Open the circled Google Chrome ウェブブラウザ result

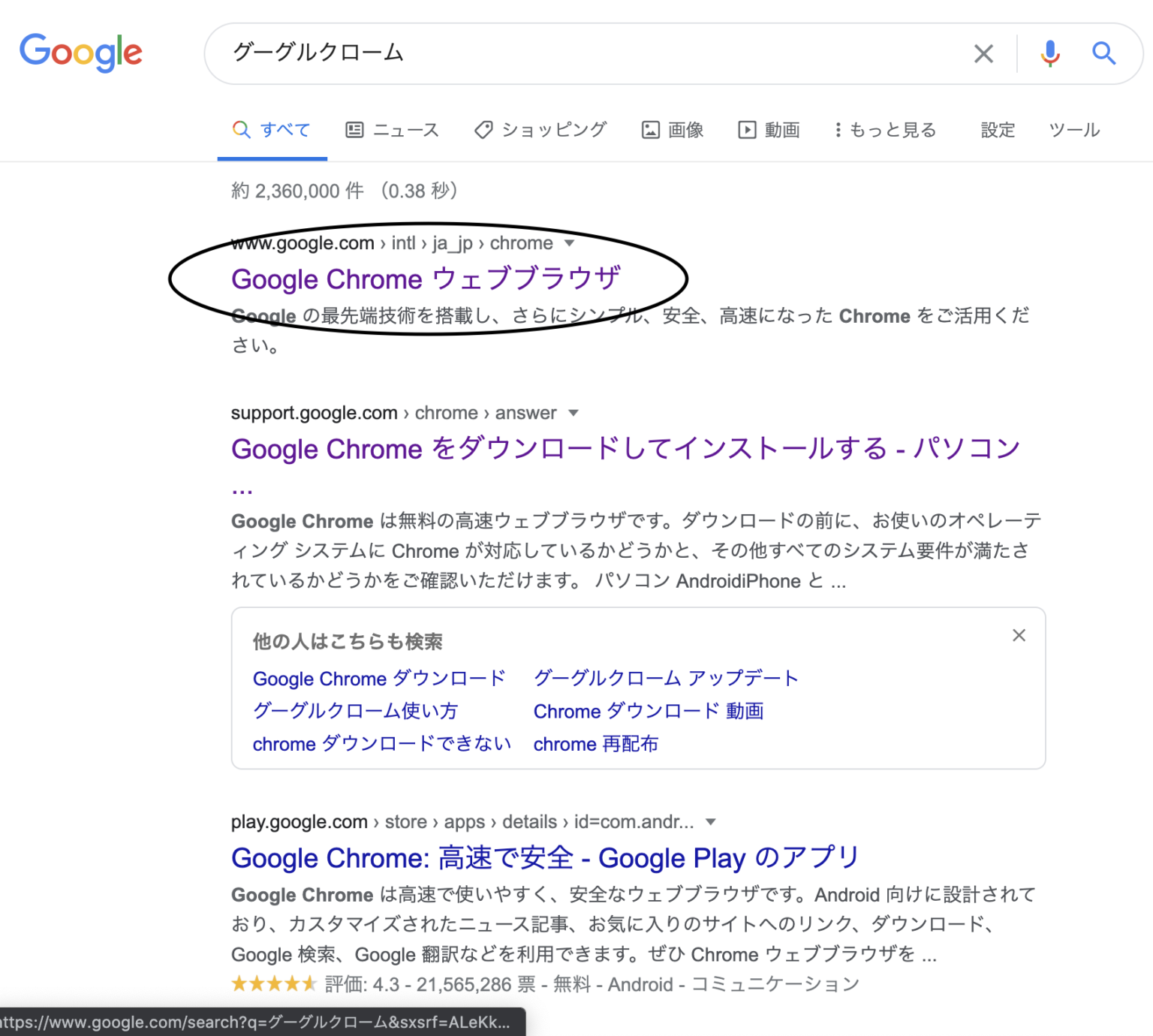click(x=426, y=279)
